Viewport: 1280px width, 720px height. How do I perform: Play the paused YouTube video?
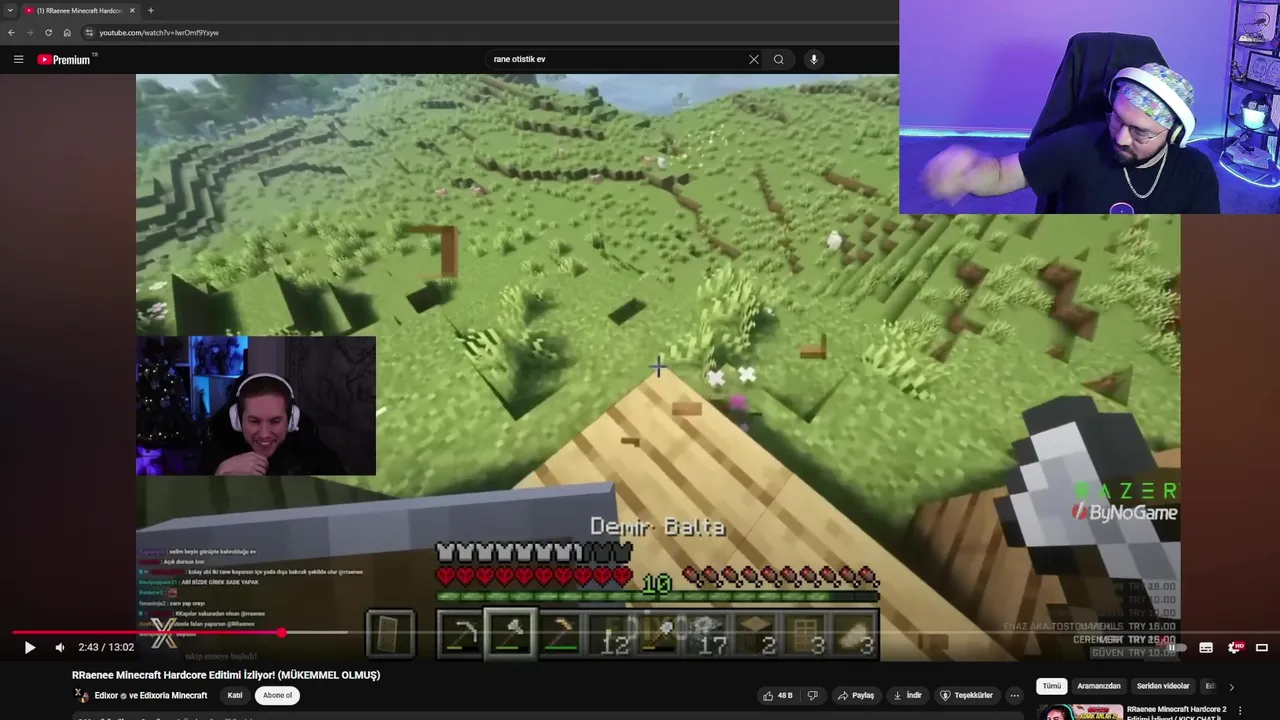(x=30, y=647)
